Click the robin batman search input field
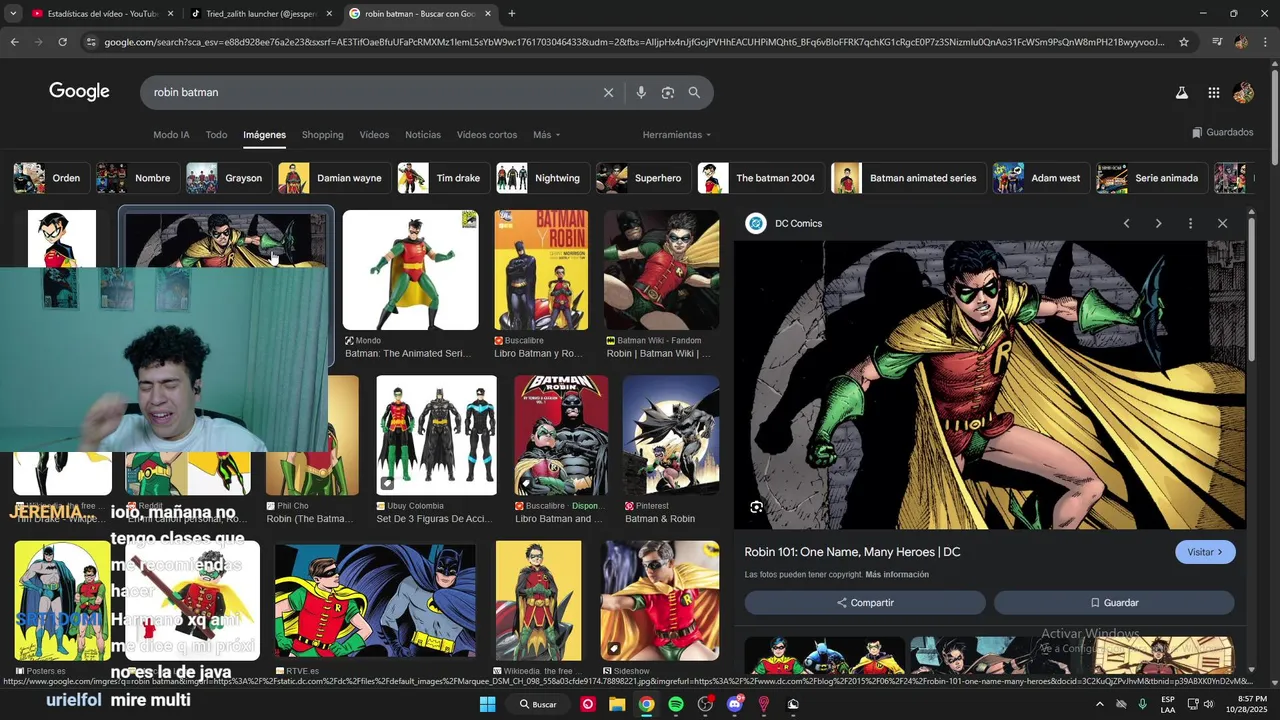Image resolution: width=1280 pixels, height=720 pixels. tap(370, 92)
